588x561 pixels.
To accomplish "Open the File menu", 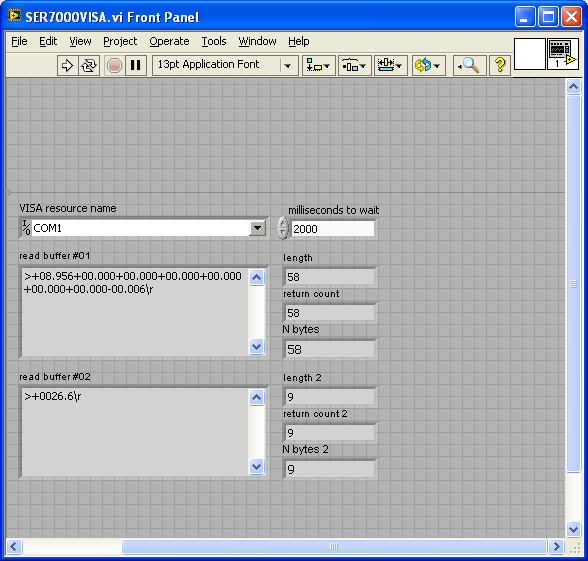I will coord(19,41).
